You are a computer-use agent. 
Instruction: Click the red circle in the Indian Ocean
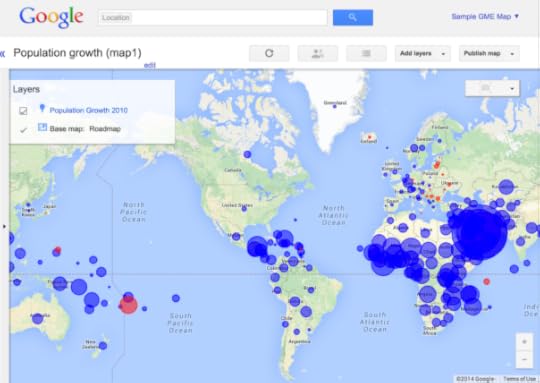(x=486, y=282)
